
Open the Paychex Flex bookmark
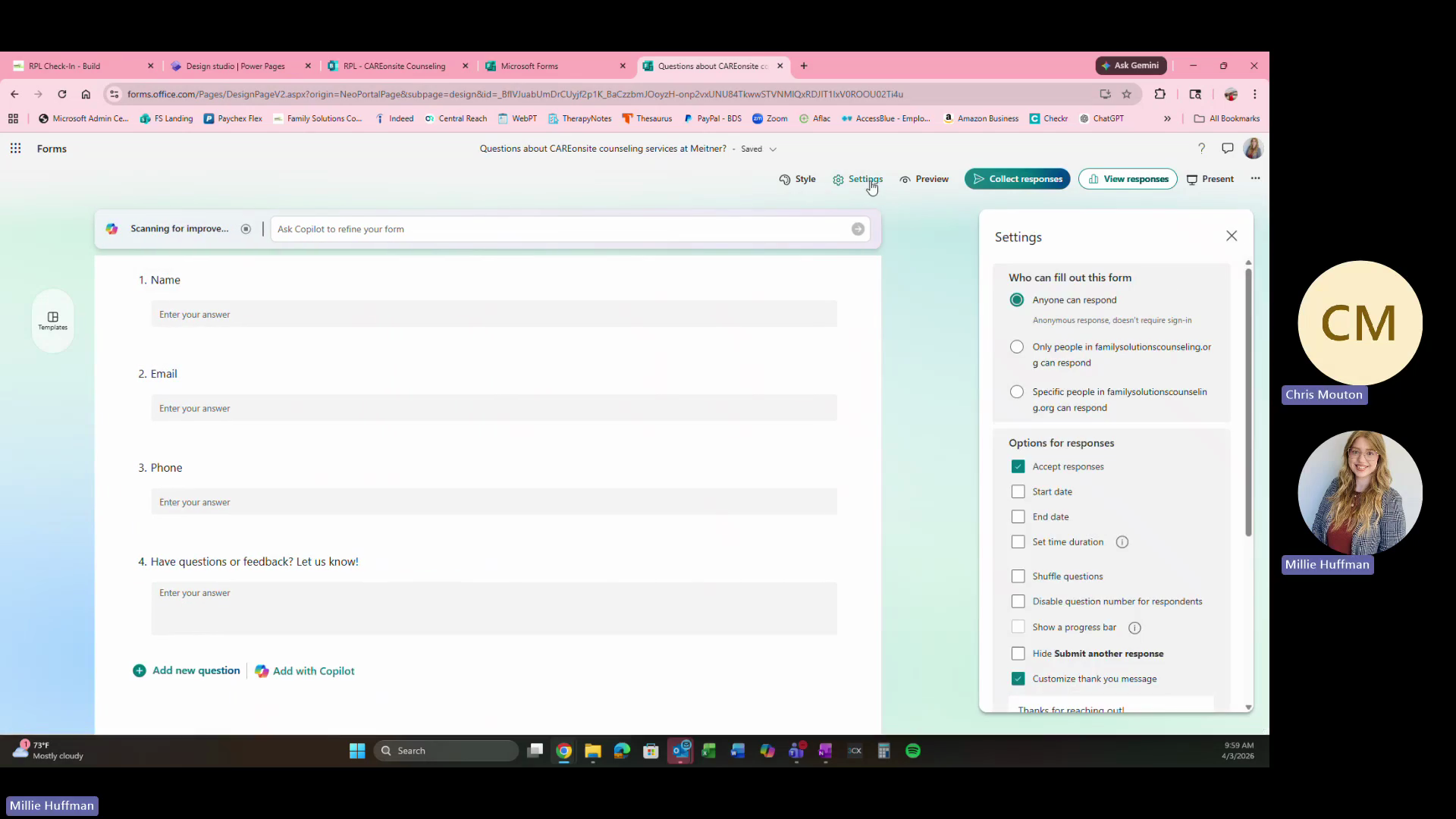[233, 118]
